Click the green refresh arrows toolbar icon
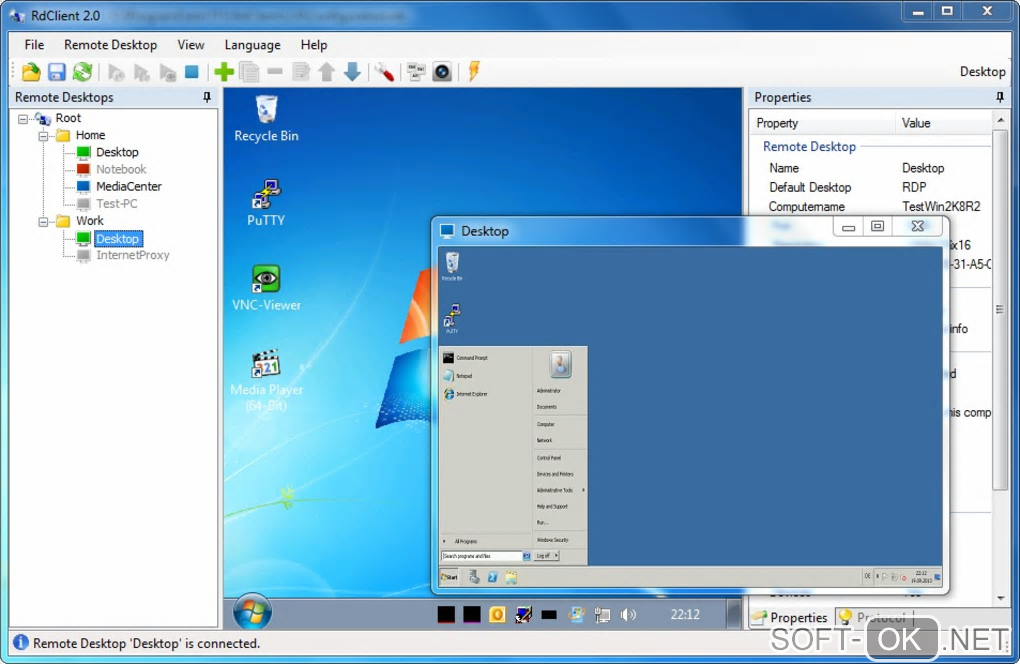 (82, 72)
